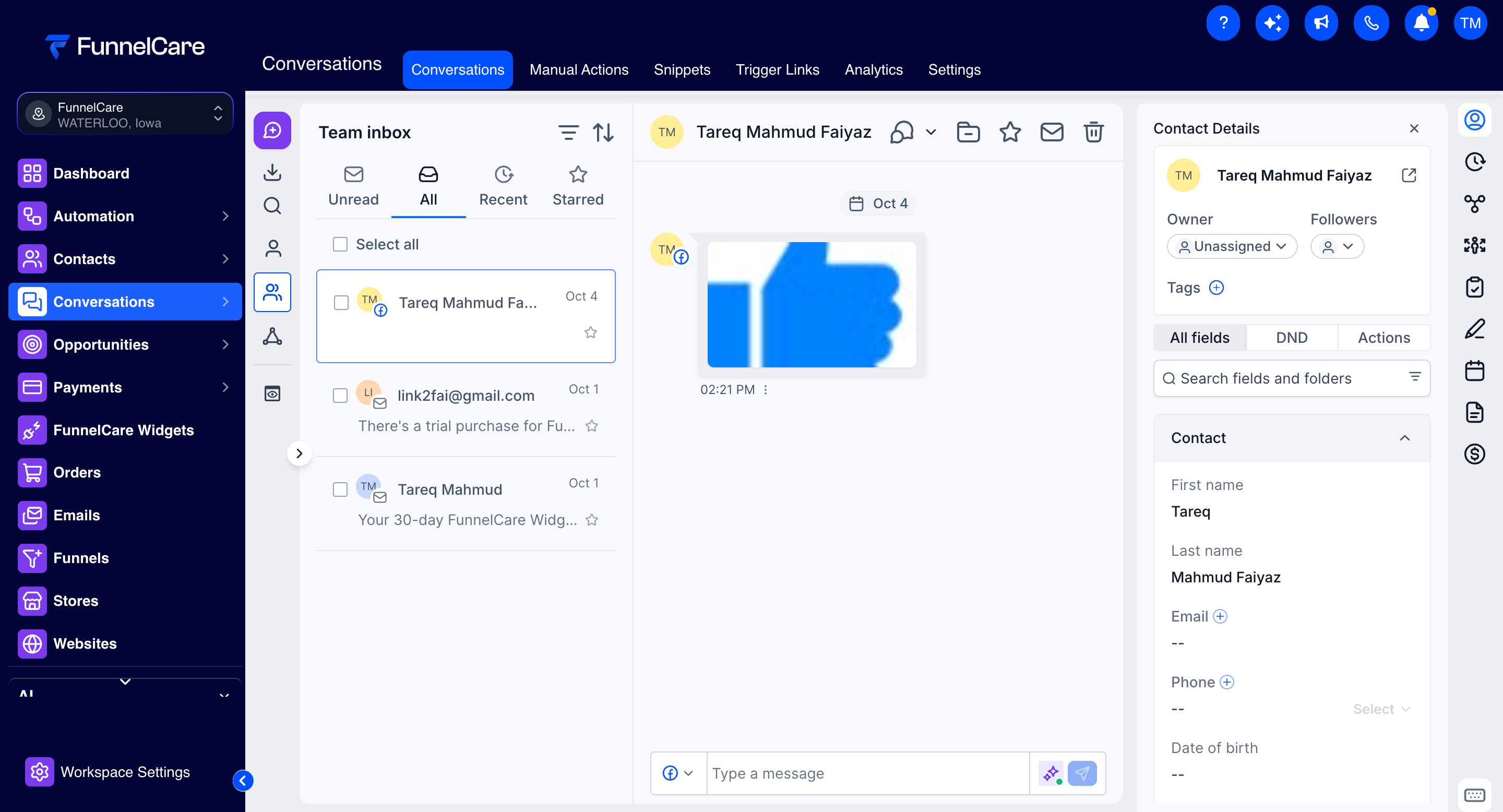Open Workspace Settings
The height and width of the screenshot is (812, 1503).
109,772
